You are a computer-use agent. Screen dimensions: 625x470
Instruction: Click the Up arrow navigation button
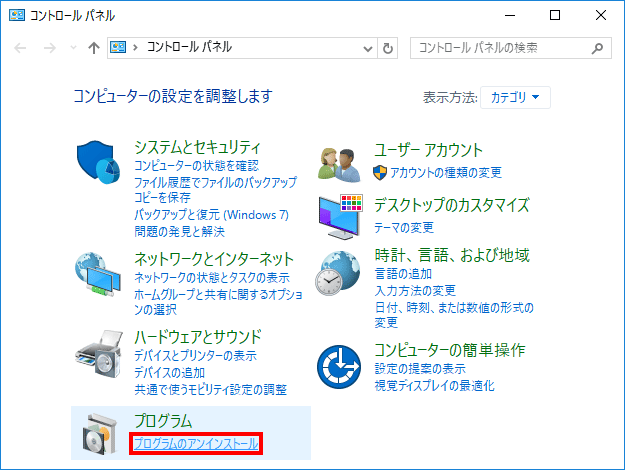click(x=94, y=48)
